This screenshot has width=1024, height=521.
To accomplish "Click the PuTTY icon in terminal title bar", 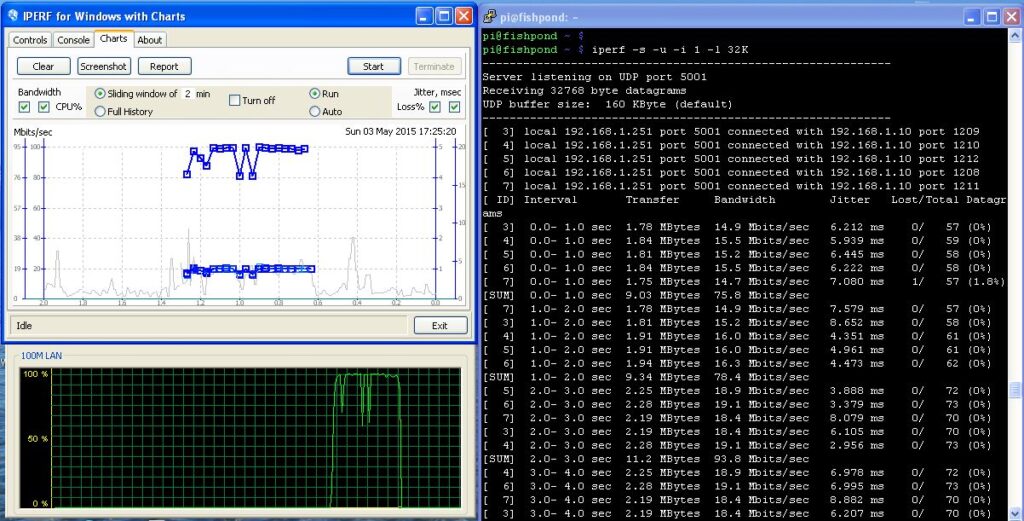I will (x=489, y=16).
